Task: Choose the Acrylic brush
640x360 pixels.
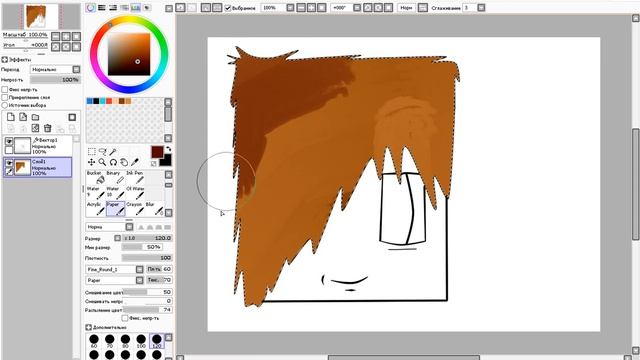Action: tap(96, 209)
